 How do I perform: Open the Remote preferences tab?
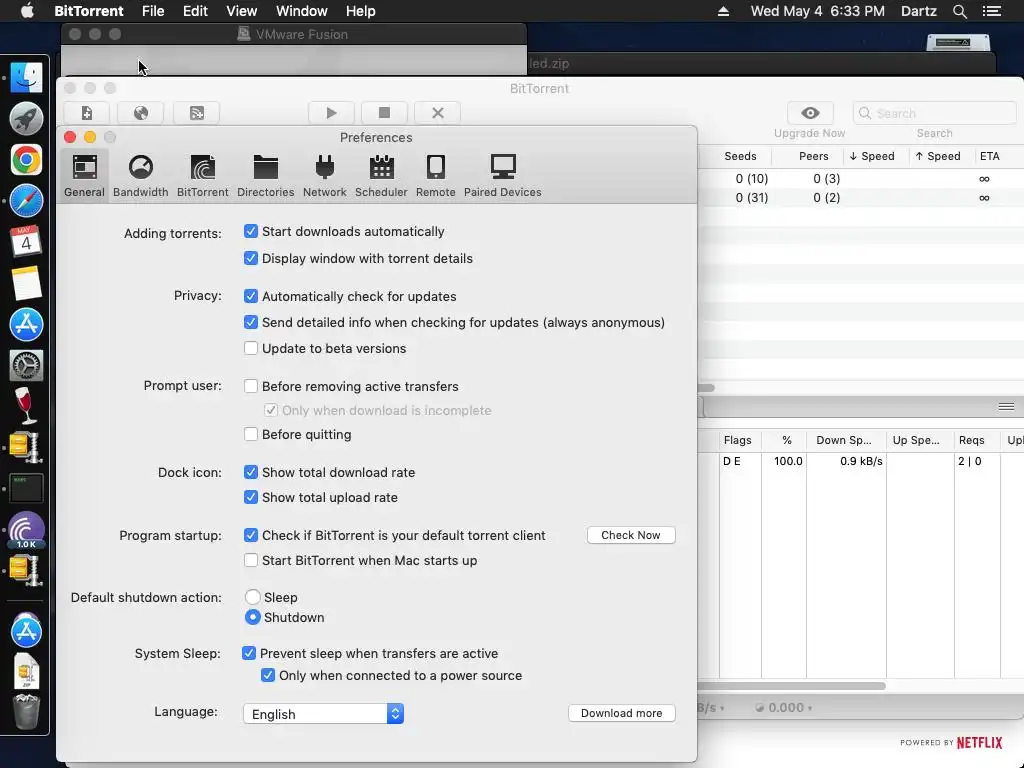[436, 175]
